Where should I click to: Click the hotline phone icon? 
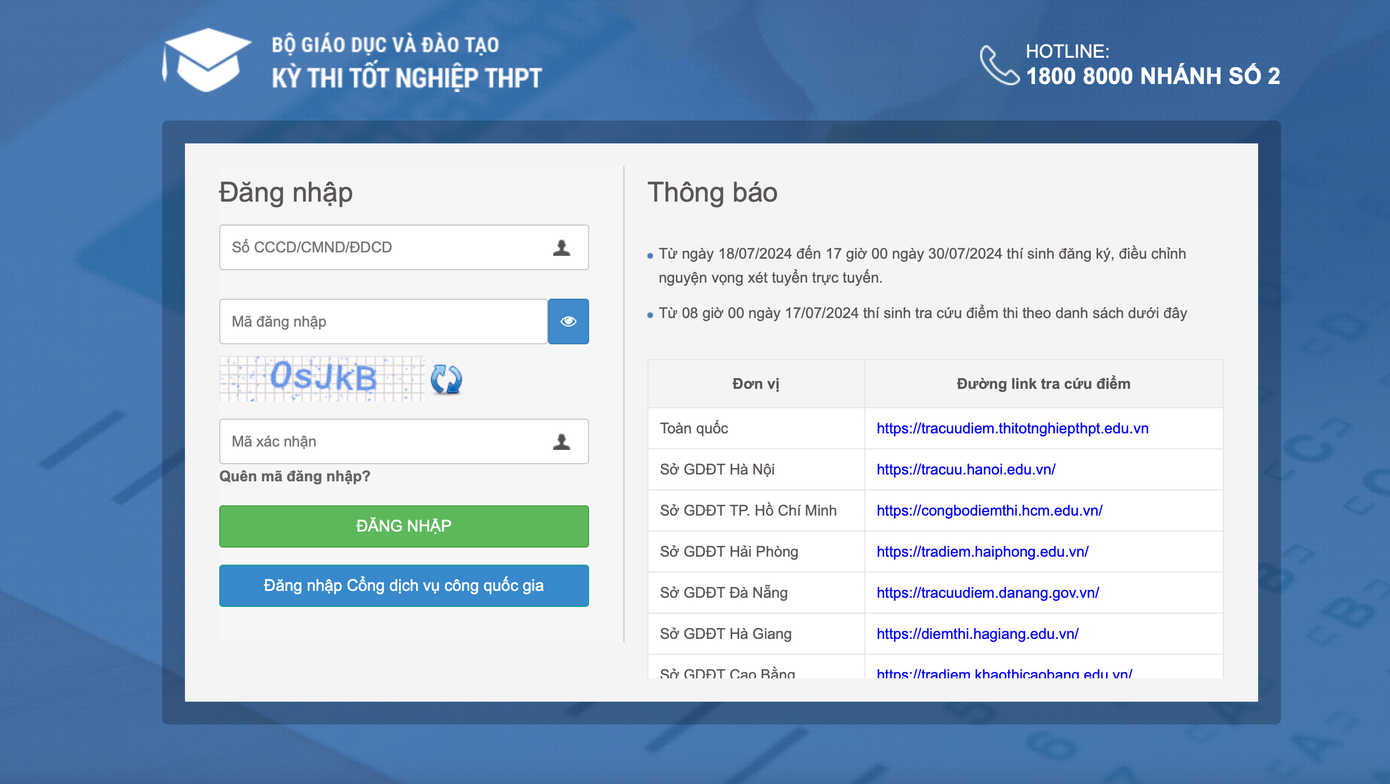[998, 65]
